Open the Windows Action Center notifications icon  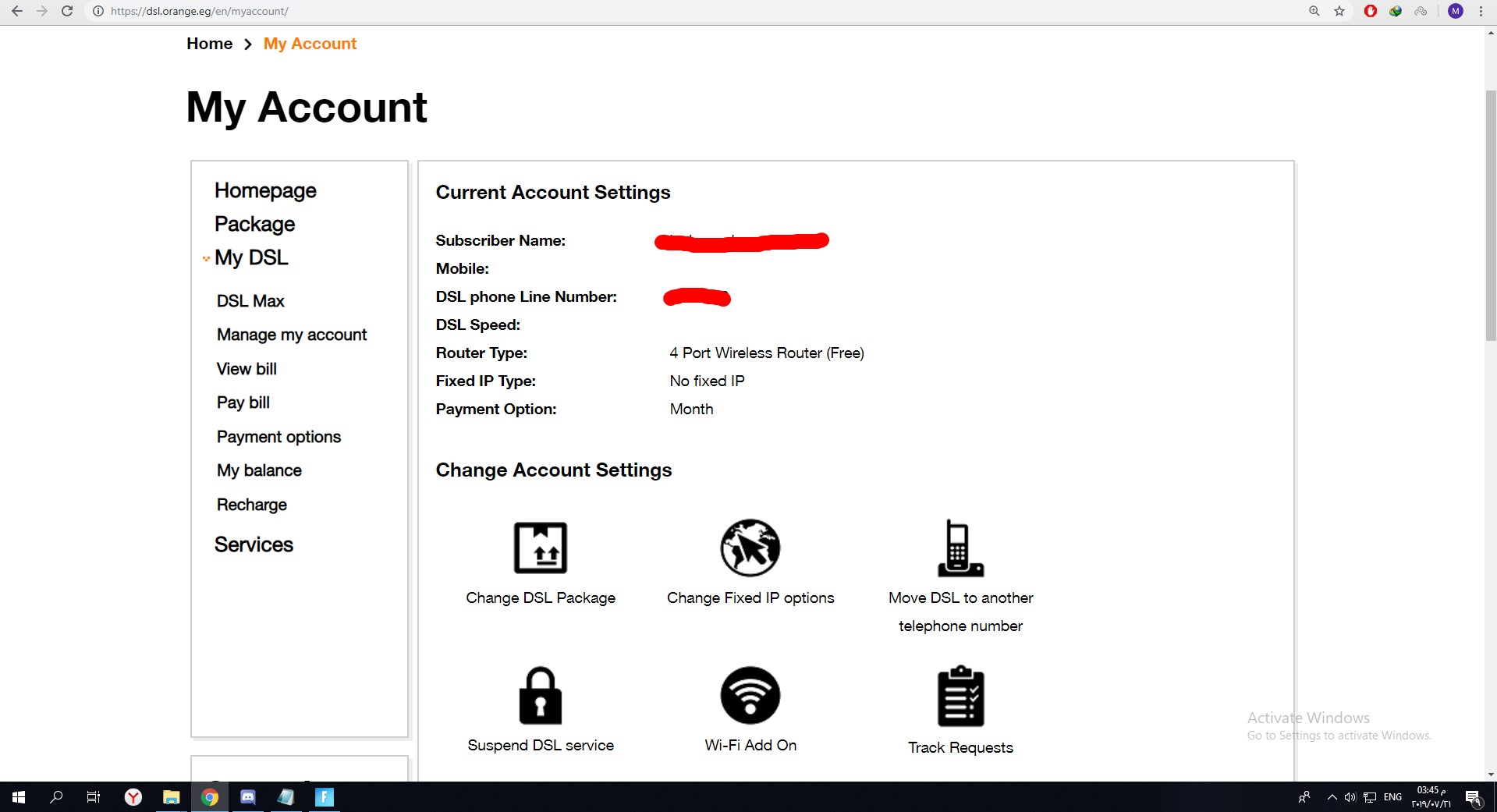point(1473,796)
